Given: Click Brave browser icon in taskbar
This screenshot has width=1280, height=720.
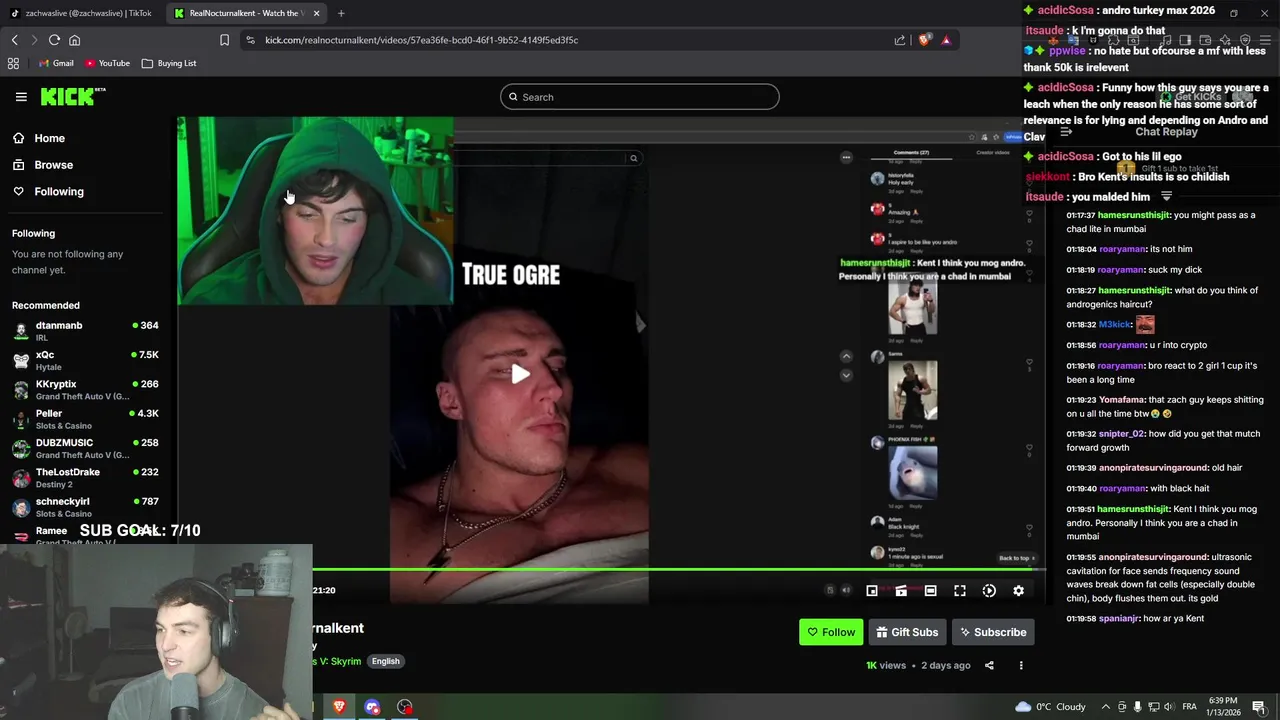Looking at the screenshot, I should coord(339,706).
